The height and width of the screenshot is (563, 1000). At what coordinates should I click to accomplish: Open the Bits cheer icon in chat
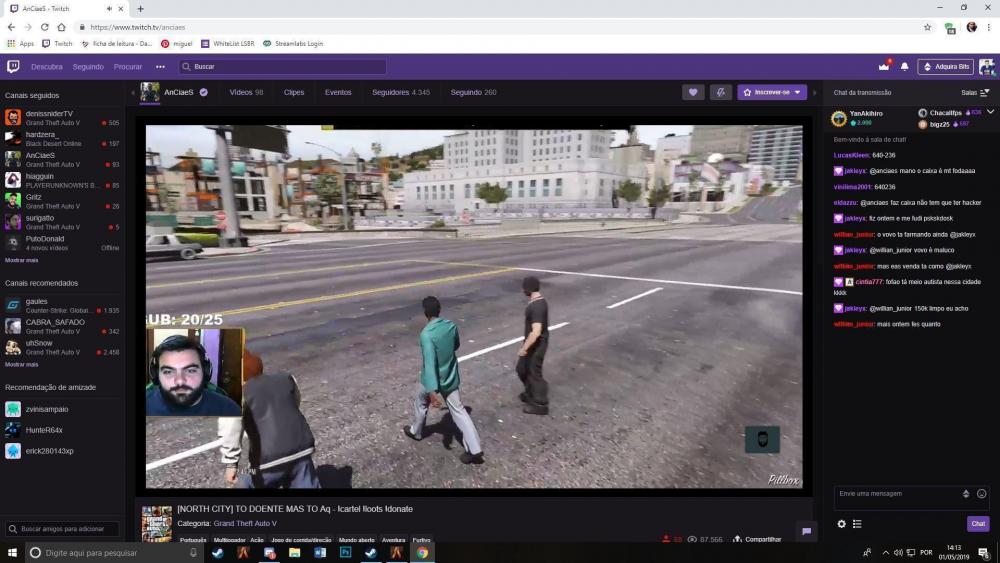[966, 494]
